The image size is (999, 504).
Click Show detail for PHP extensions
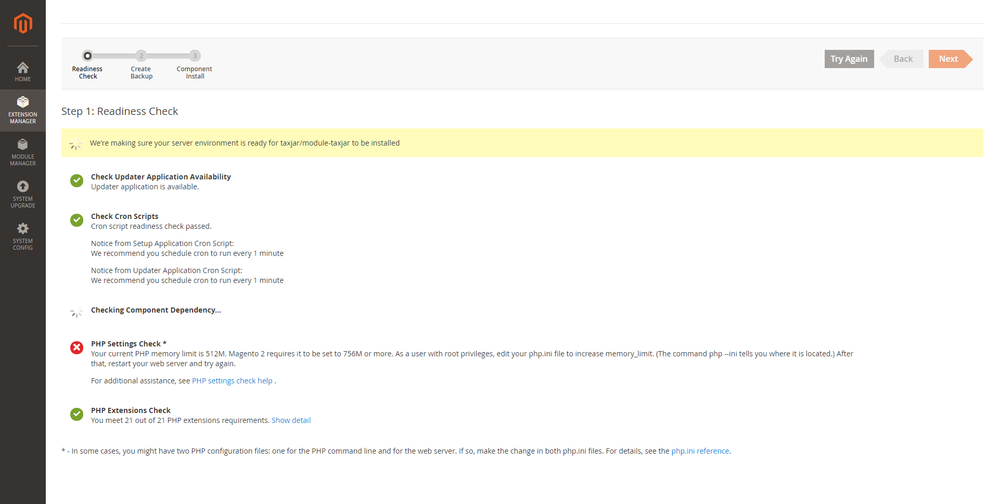[x=291, y=421]
